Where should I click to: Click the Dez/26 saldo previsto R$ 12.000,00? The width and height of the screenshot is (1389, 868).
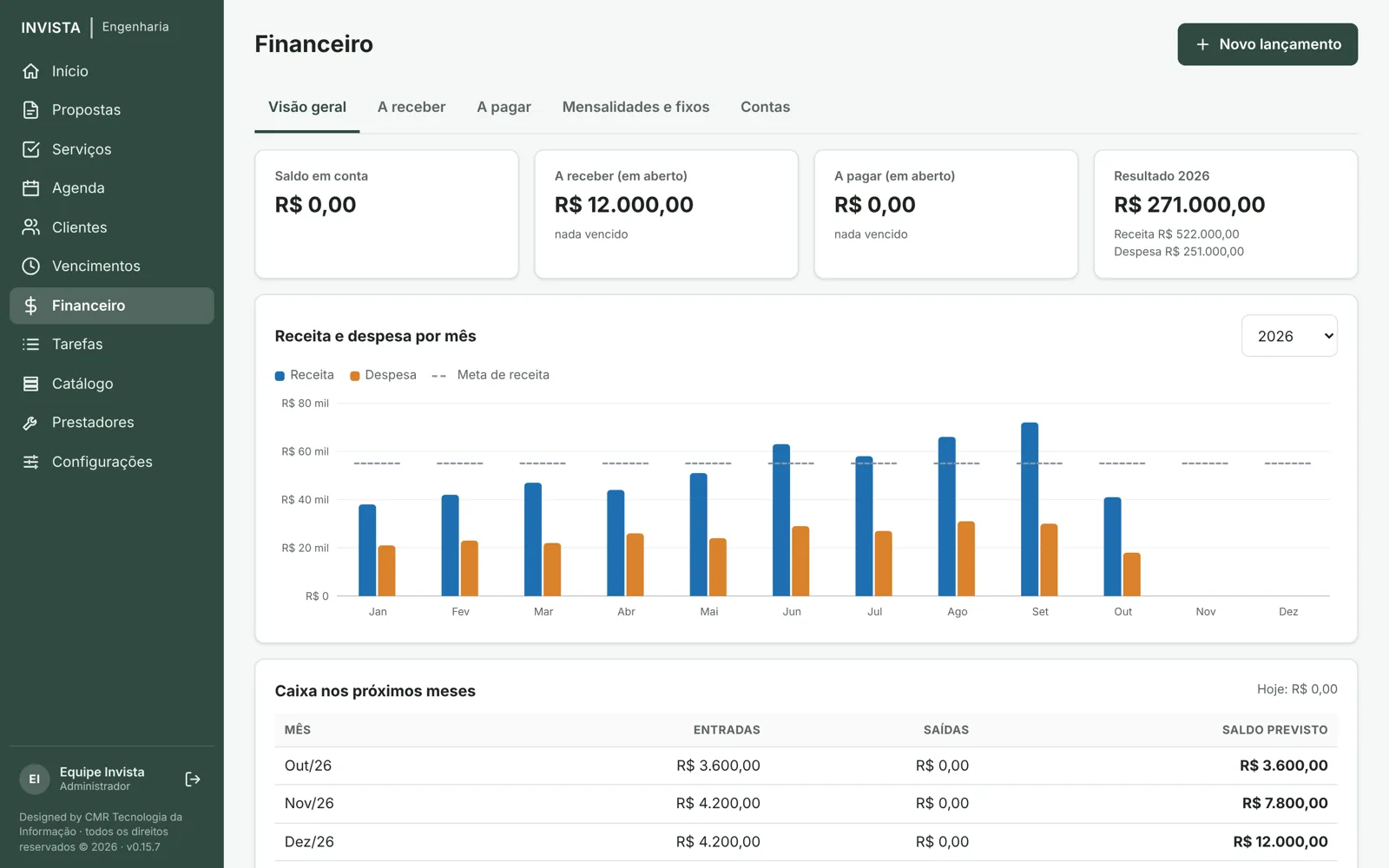(x=1280, y=842)
